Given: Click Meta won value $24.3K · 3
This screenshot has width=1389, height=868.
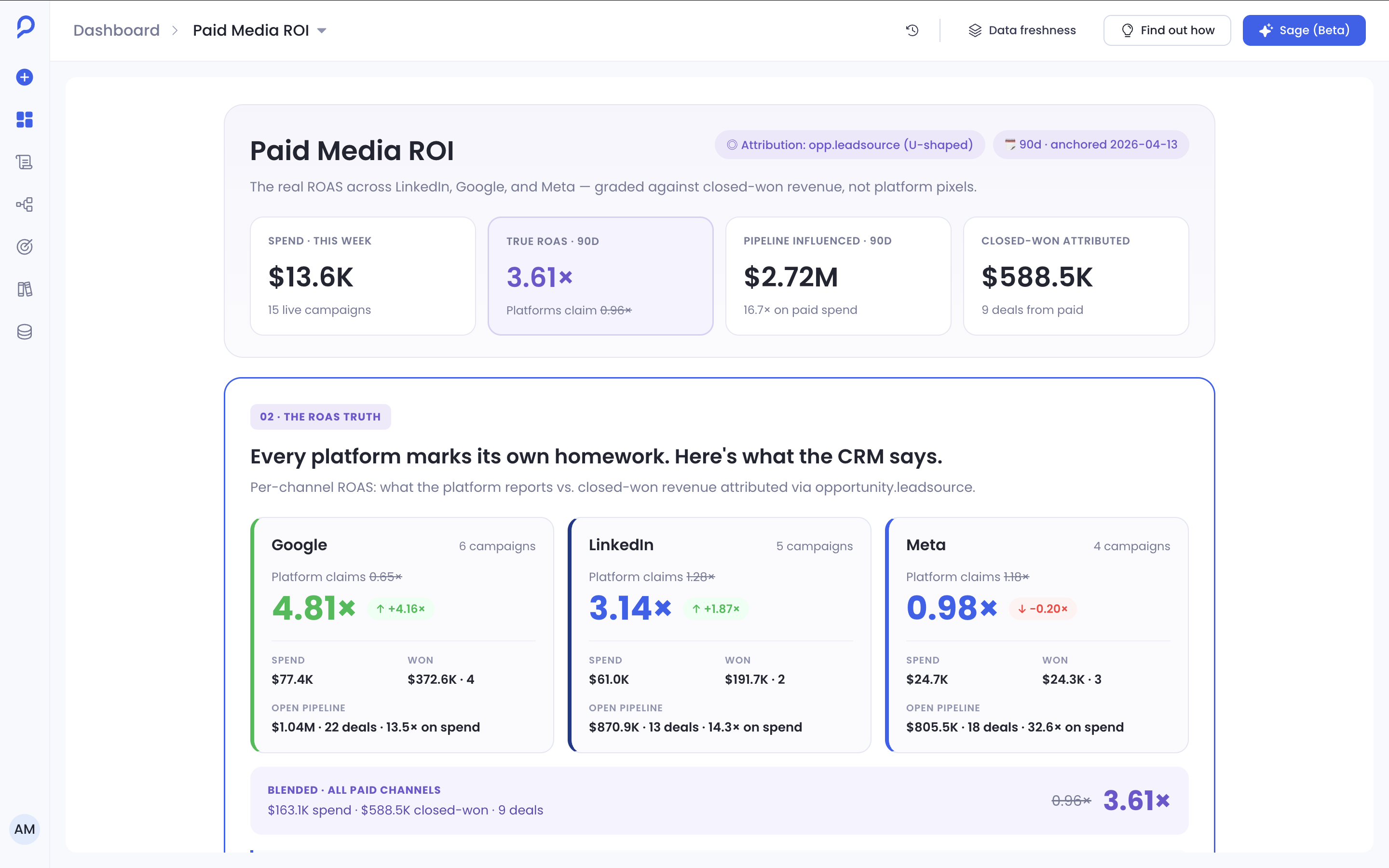Looking at the screenshot, I should tap(1072, 679).
